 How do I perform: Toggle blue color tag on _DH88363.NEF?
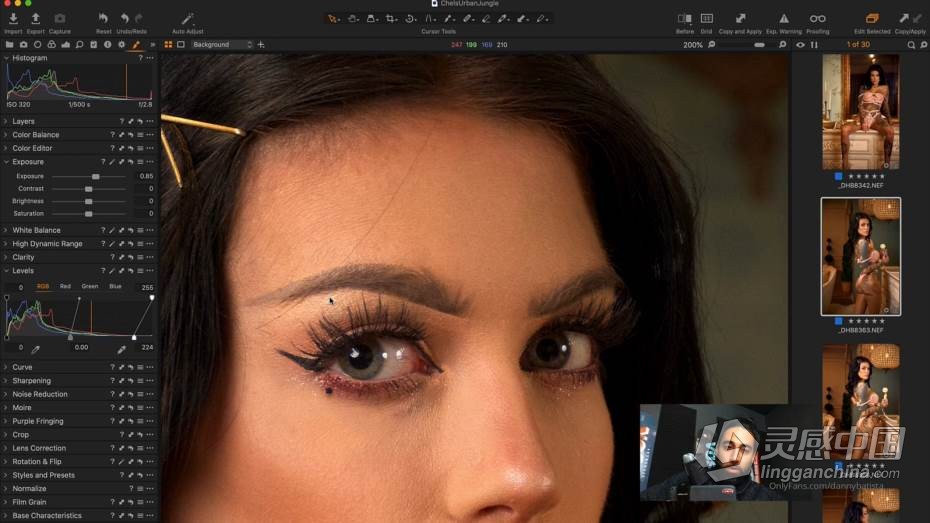pos(838,321)
